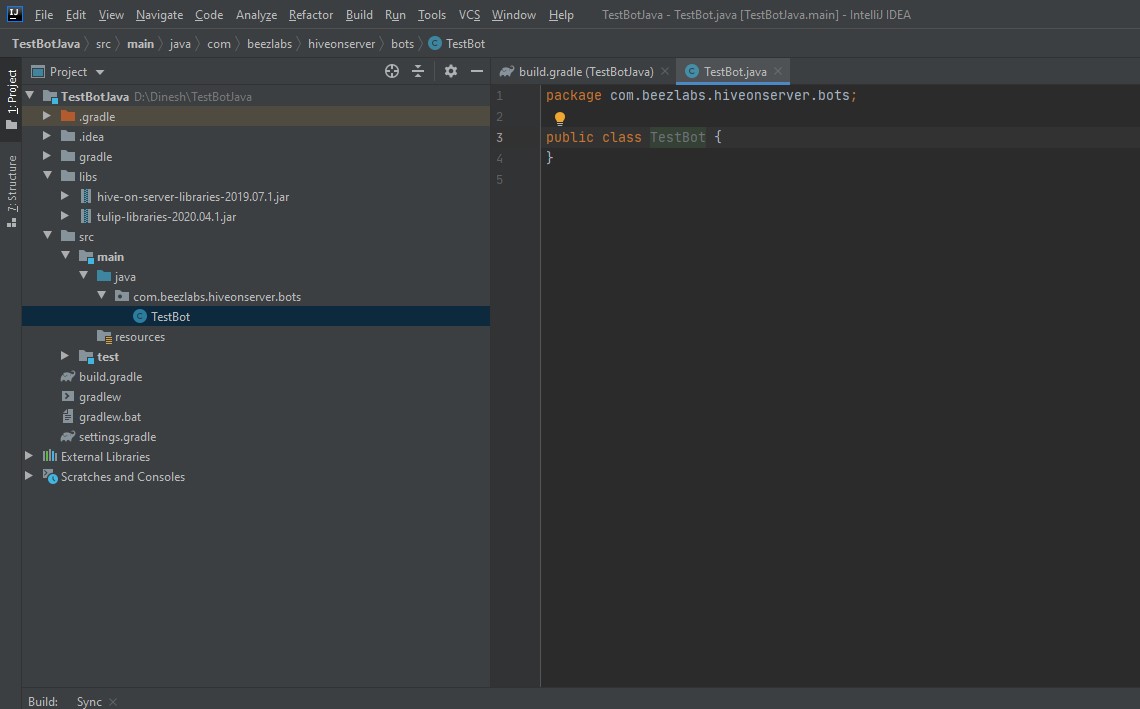Click hiveonserver in the breadcrumb path
The width and height of the screenshot is (1140, 709).
[341, 44]
